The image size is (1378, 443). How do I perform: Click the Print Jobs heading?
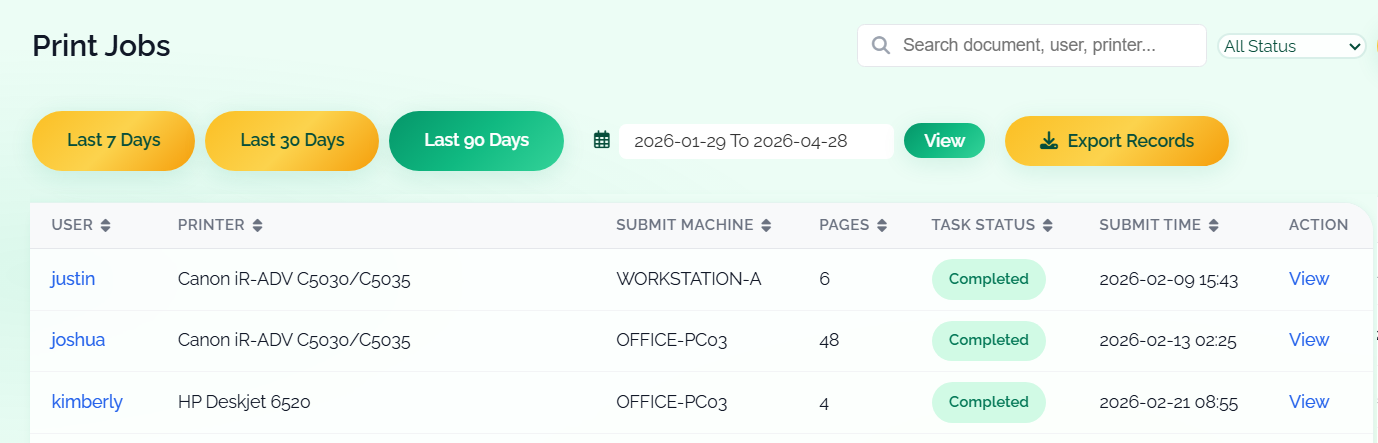point(101,45)
